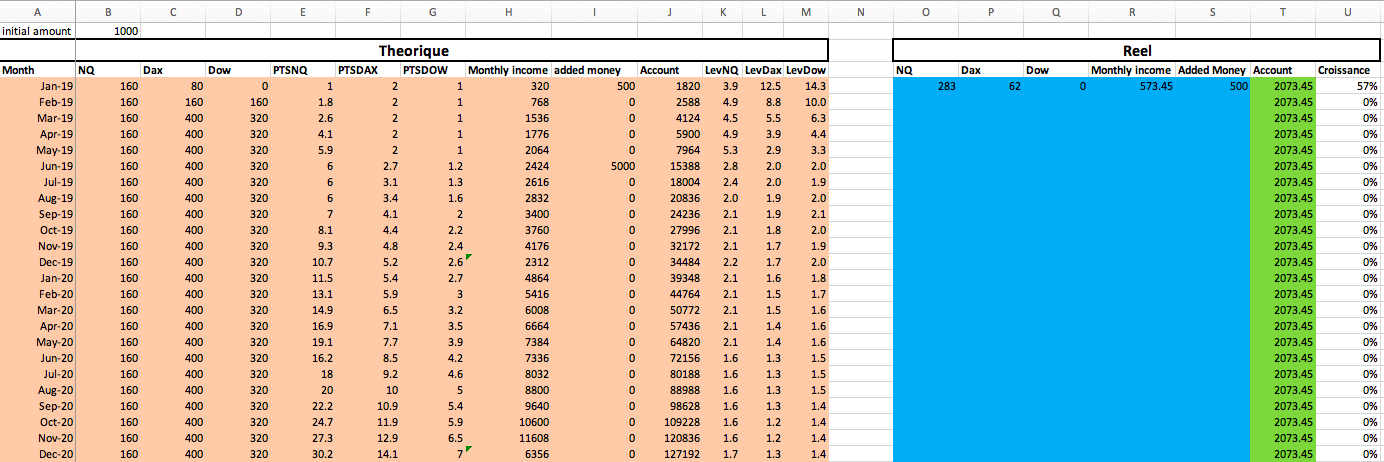Select the Theorique merged title cell
The image size is (1384, 462).
[414, 50]
